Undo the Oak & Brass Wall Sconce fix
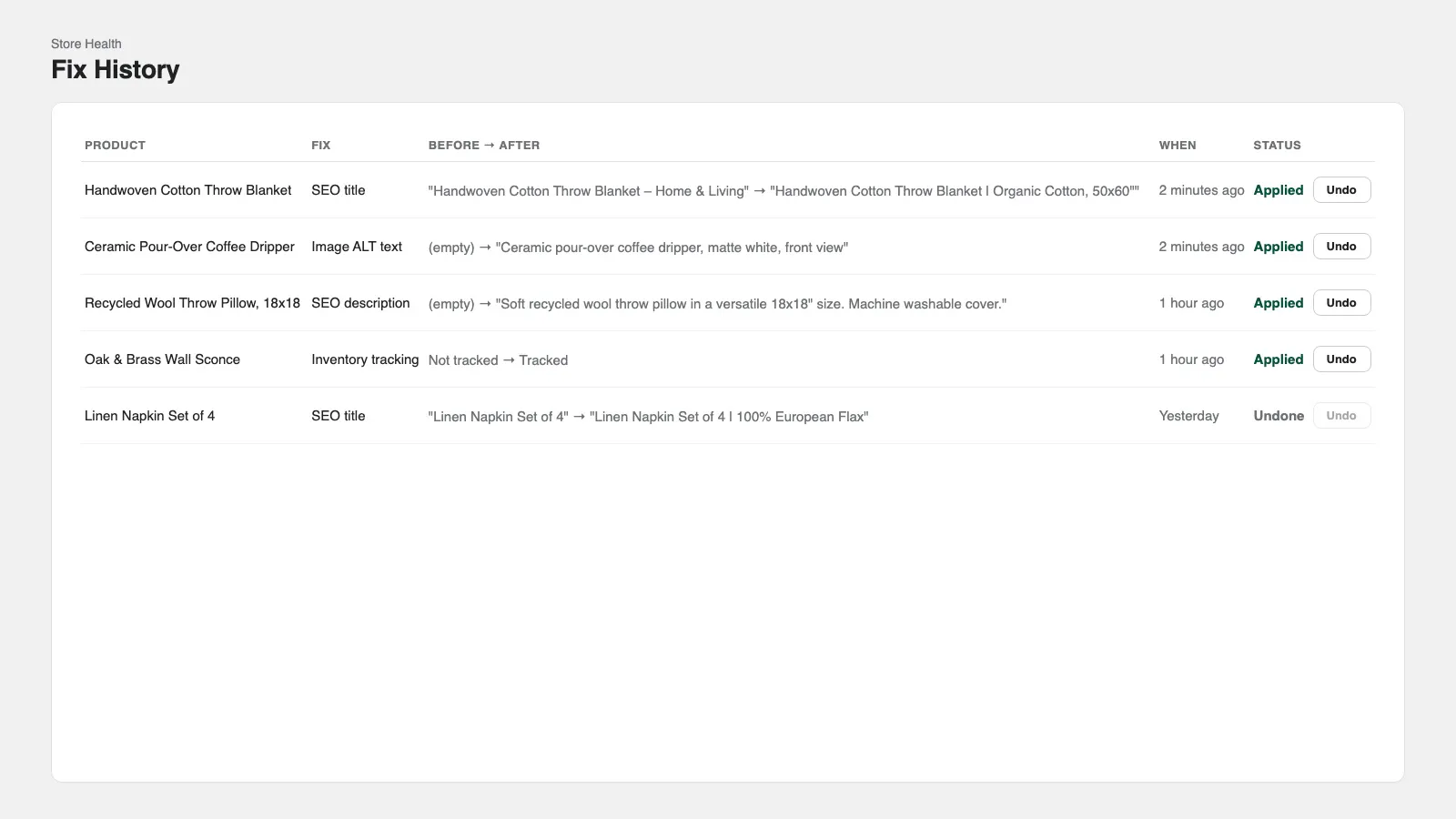 tap(1341, 359)
